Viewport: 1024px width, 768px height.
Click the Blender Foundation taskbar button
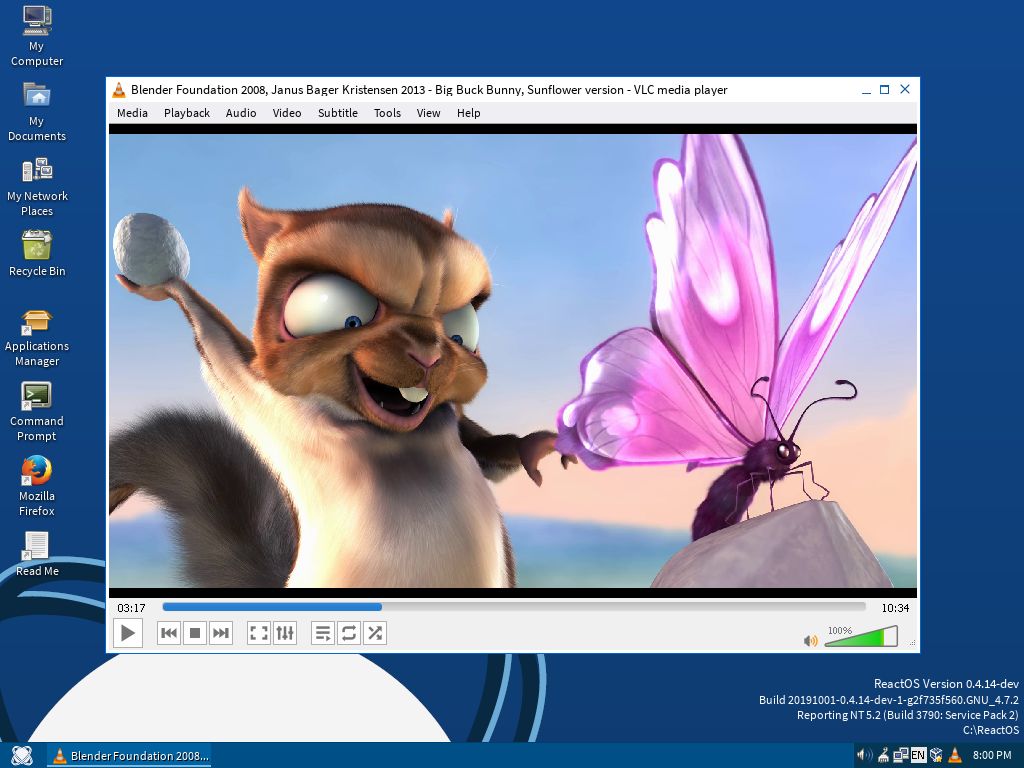130,755
